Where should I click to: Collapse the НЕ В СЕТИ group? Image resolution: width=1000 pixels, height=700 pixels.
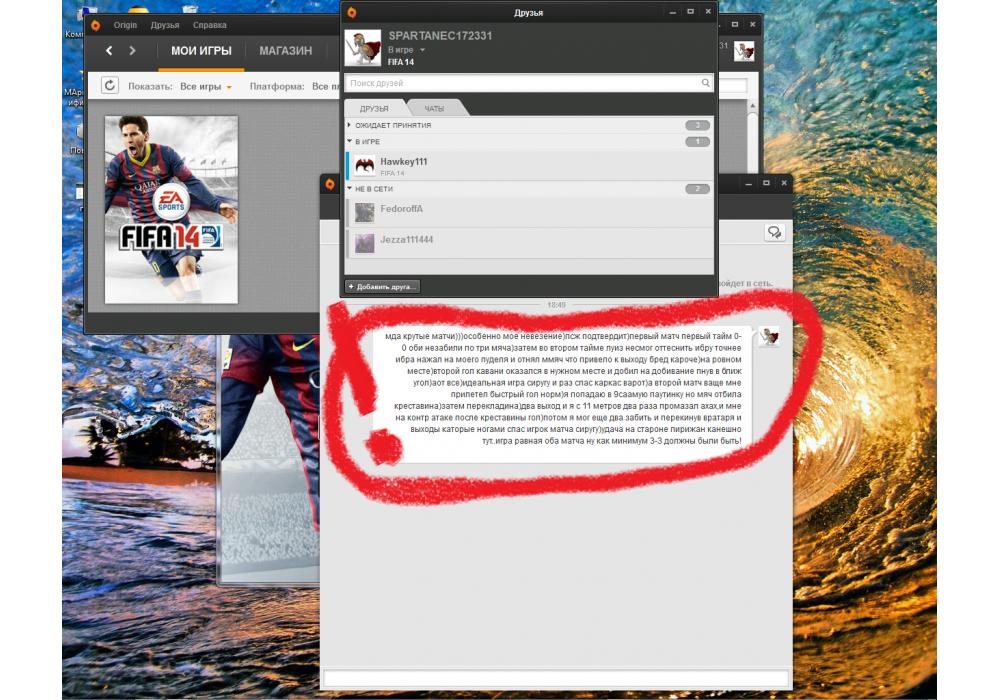pyautogui.click(x=529, y=189)
